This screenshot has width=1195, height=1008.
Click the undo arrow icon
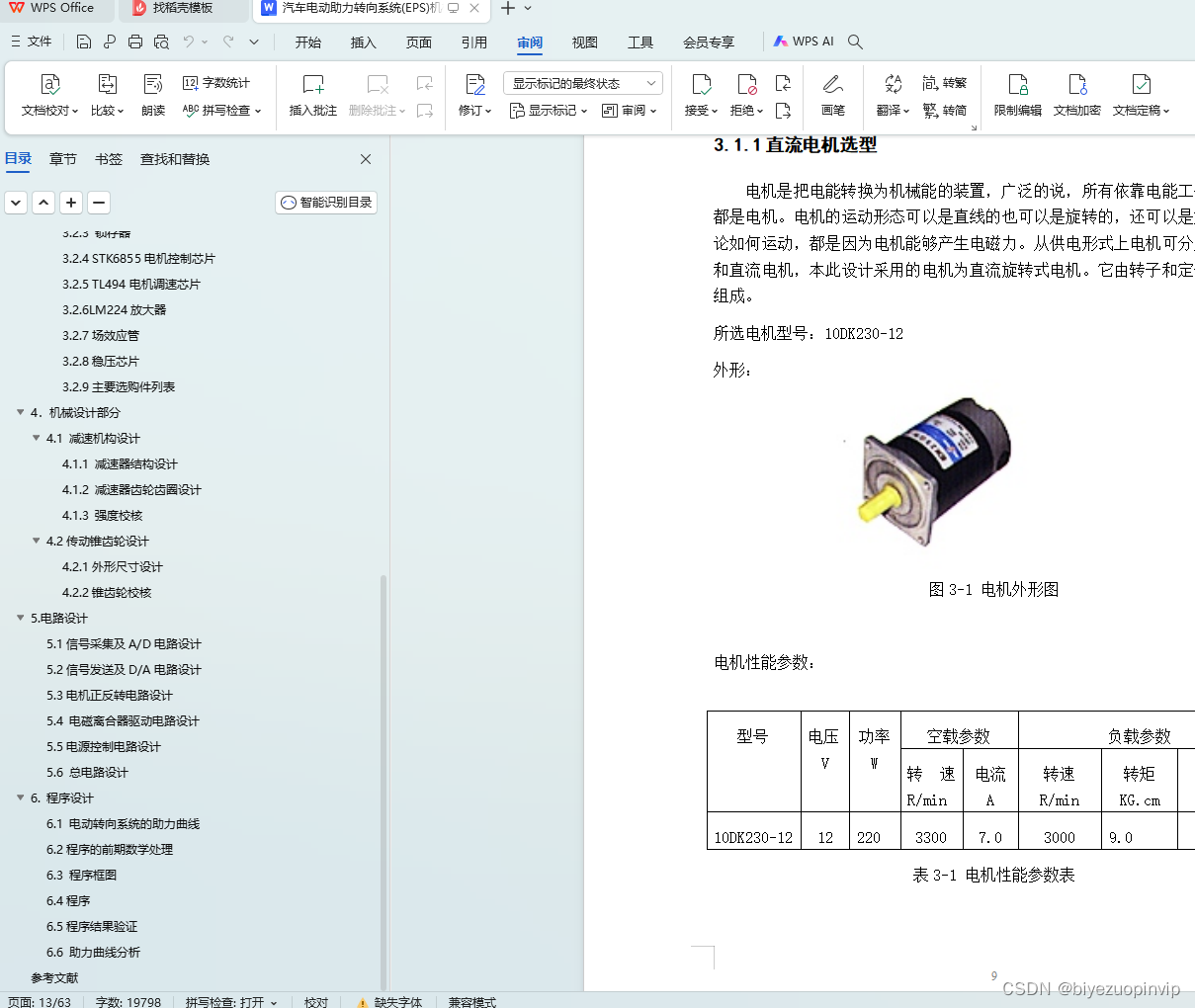[x=189, y=42]
